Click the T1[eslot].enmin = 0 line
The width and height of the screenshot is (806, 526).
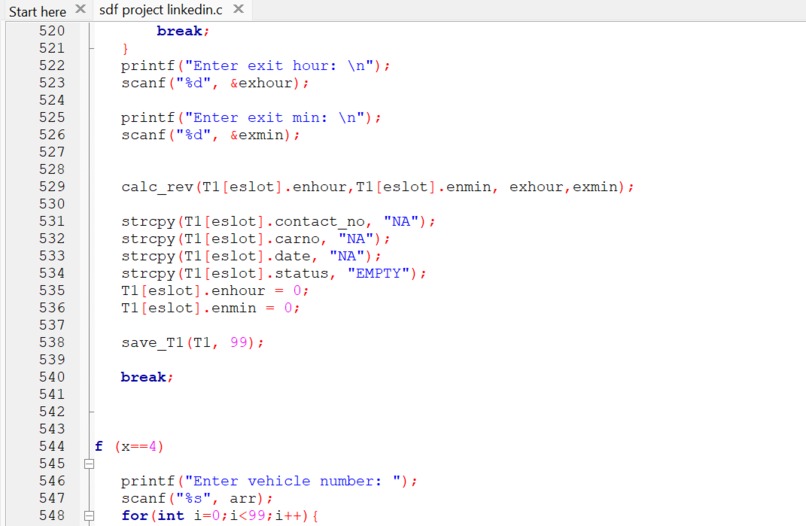coord(210,309)
